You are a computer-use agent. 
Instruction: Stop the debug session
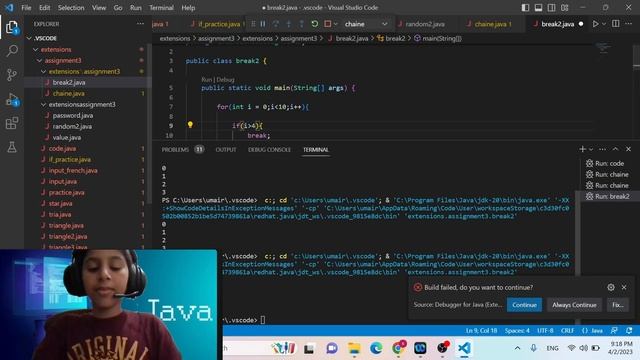pos(327,24)
